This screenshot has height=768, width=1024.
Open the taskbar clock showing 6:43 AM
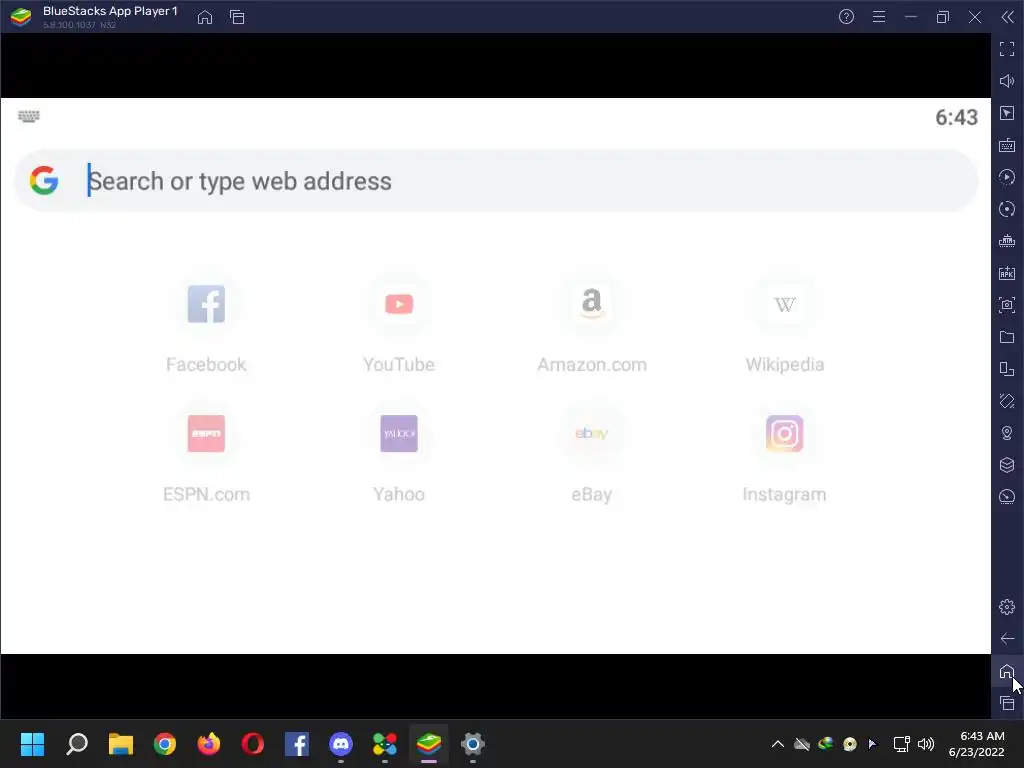tap(976, 744)
